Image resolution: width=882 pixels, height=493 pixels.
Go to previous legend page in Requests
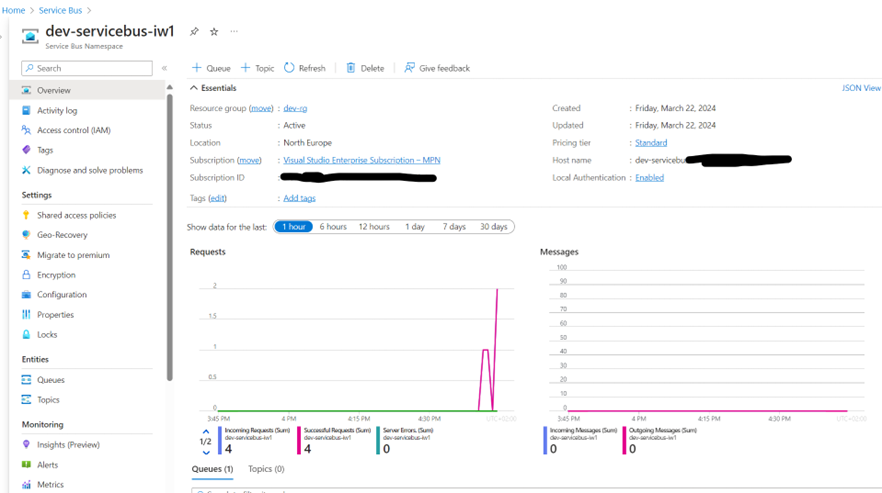pos(206,432)
